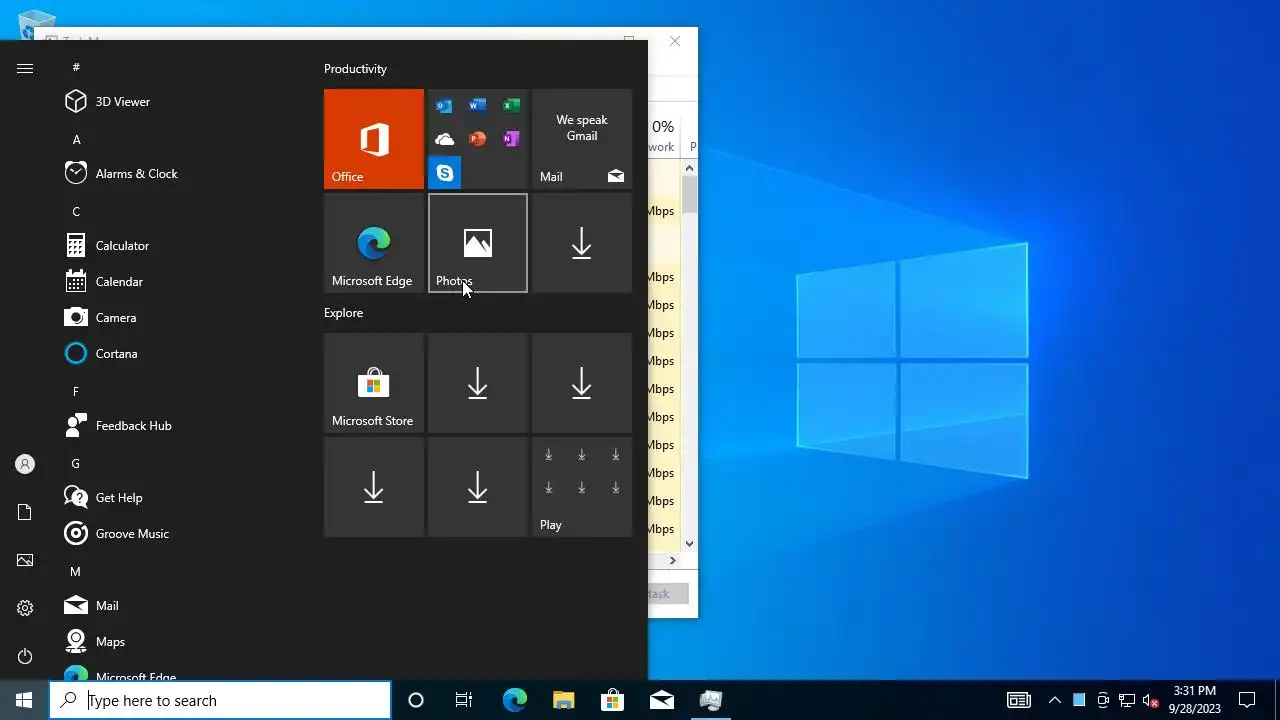Click download tile right of Photos

582,243
